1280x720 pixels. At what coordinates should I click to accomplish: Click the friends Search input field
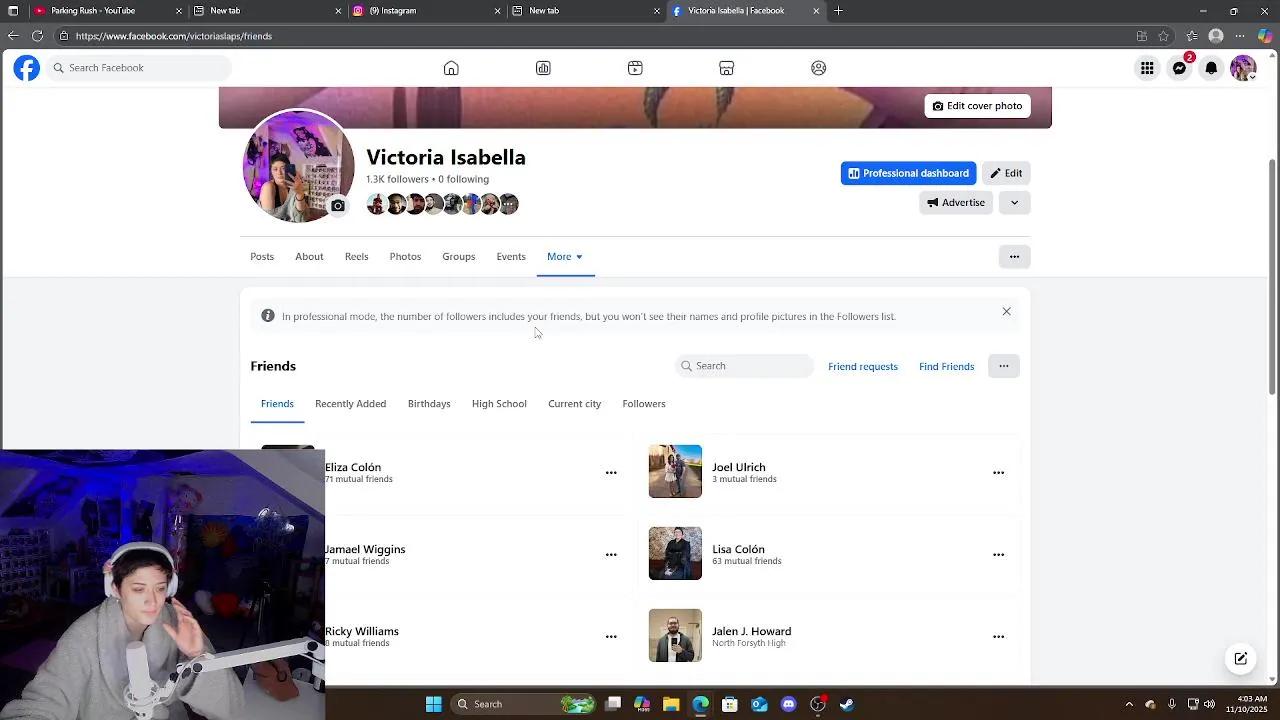coord(750,366)
